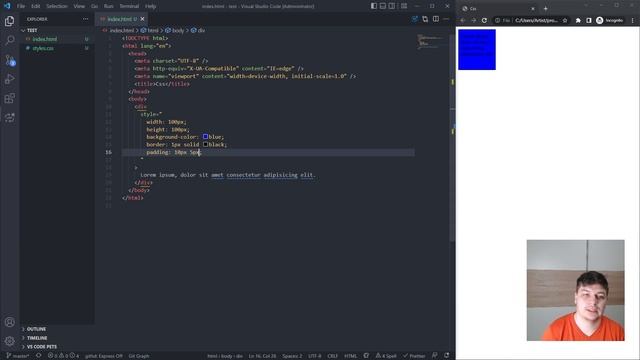The height and width of the screenshot is (360, 640).
Task: Toggle panel layout icon in title bar
Action: tap(383, 6)
